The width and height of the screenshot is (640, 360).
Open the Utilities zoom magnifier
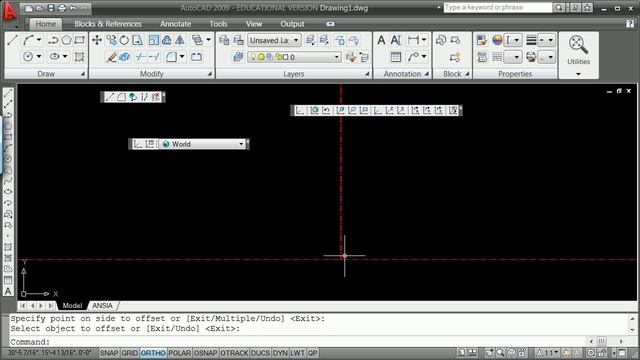(578, 44)
